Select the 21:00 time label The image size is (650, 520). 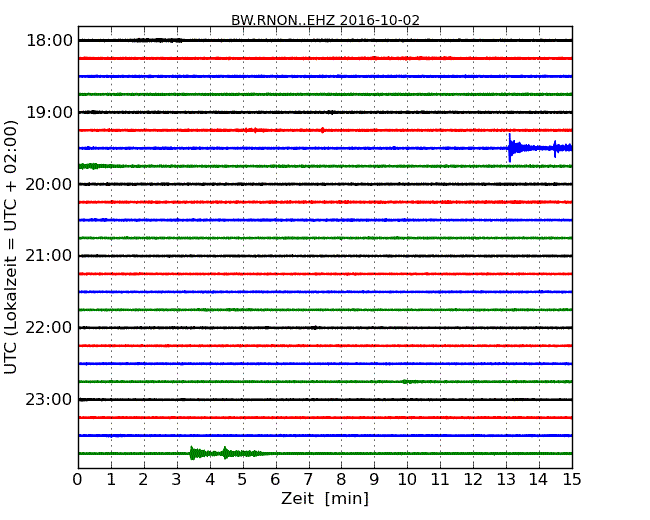pos(49,256)
